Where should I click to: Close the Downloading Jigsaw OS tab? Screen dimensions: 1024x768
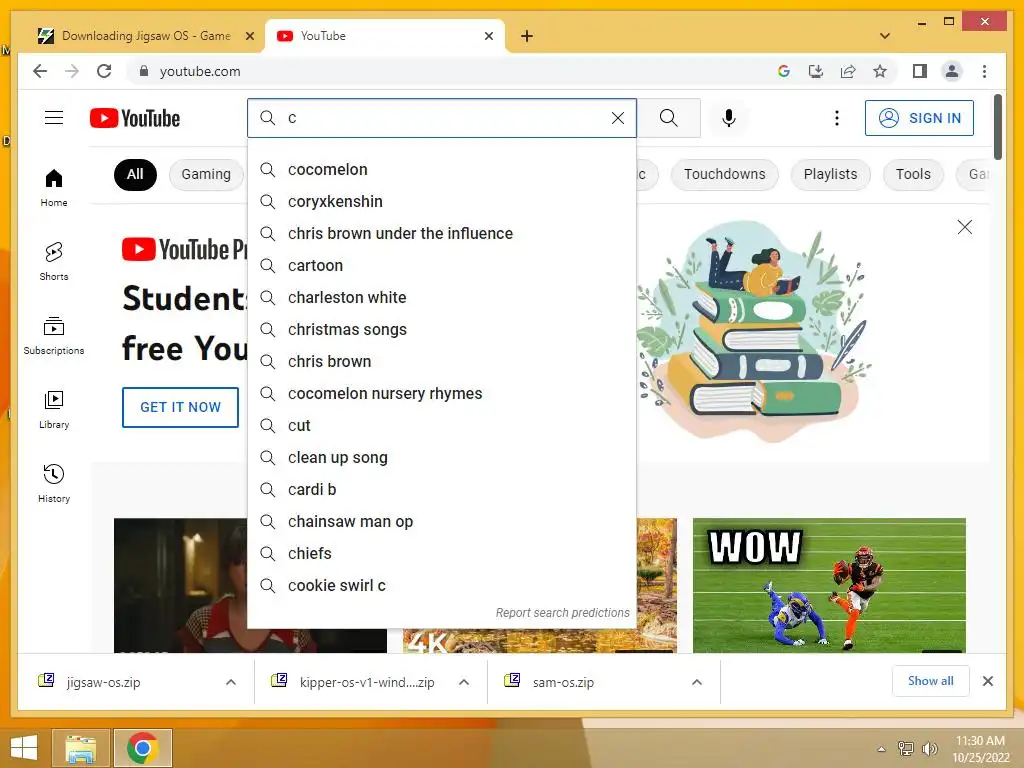point(249,36)
